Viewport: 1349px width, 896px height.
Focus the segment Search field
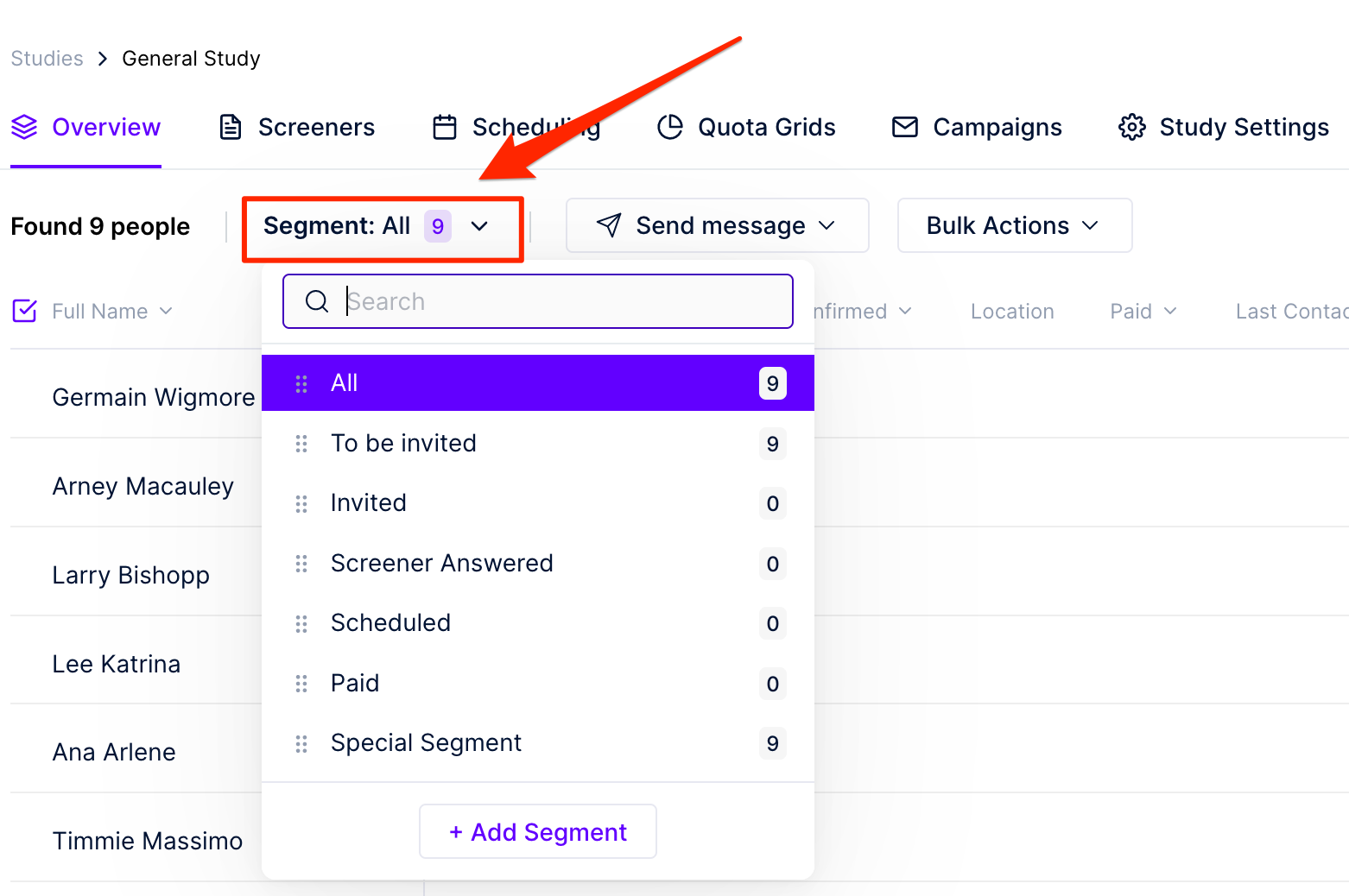click(538, 301)
